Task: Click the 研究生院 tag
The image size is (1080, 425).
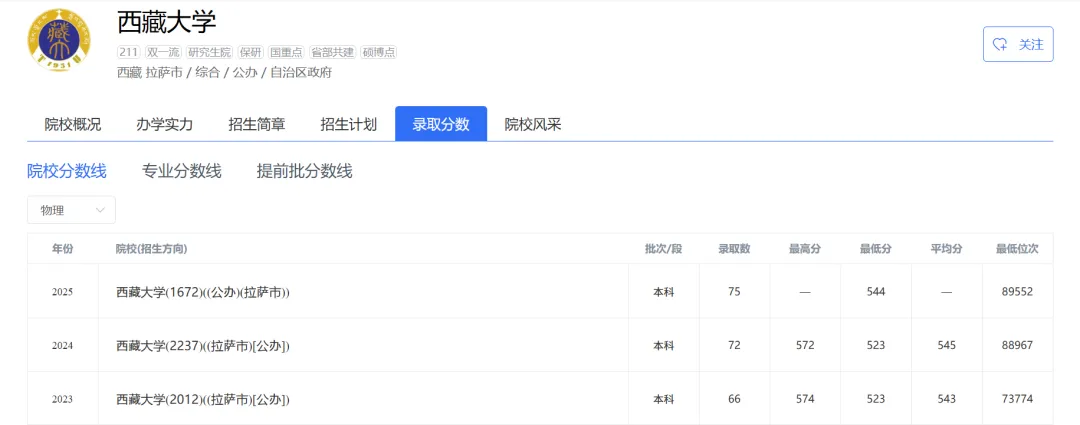Action: pos(210,52)
